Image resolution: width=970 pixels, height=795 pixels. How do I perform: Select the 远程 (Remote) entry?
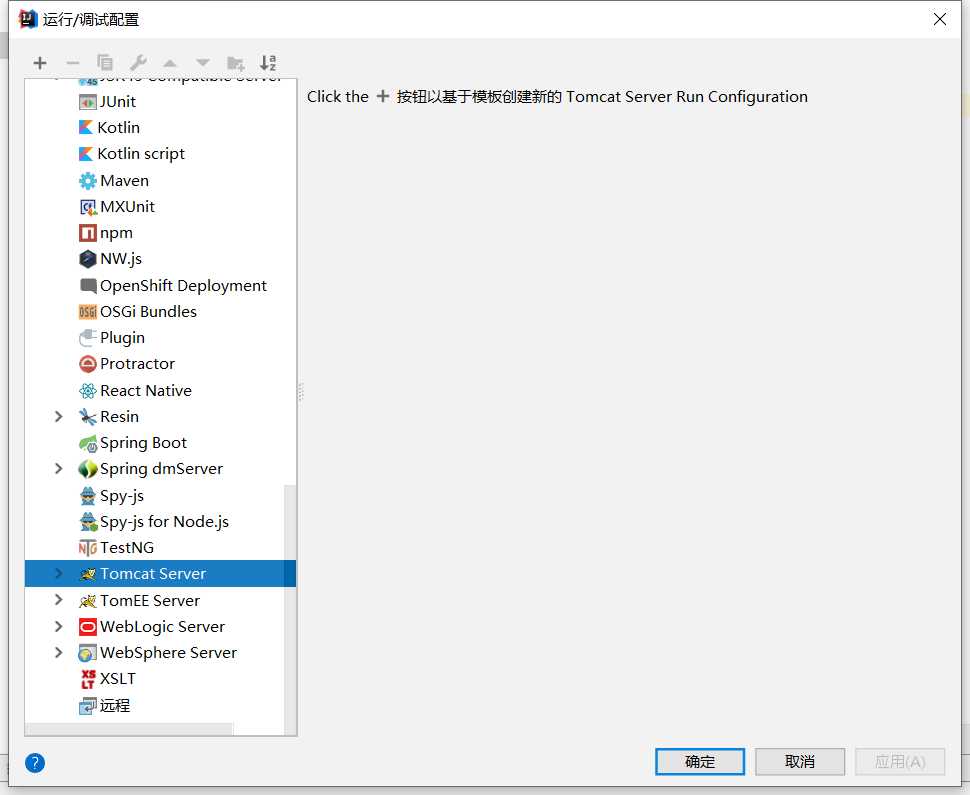tap(115, 705)
